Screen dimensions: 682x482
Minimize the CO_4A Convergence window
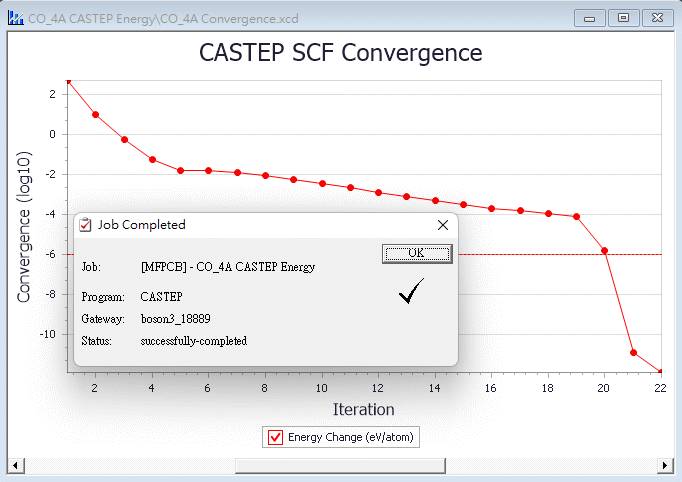pyautogui.click(x=591, y=18)
